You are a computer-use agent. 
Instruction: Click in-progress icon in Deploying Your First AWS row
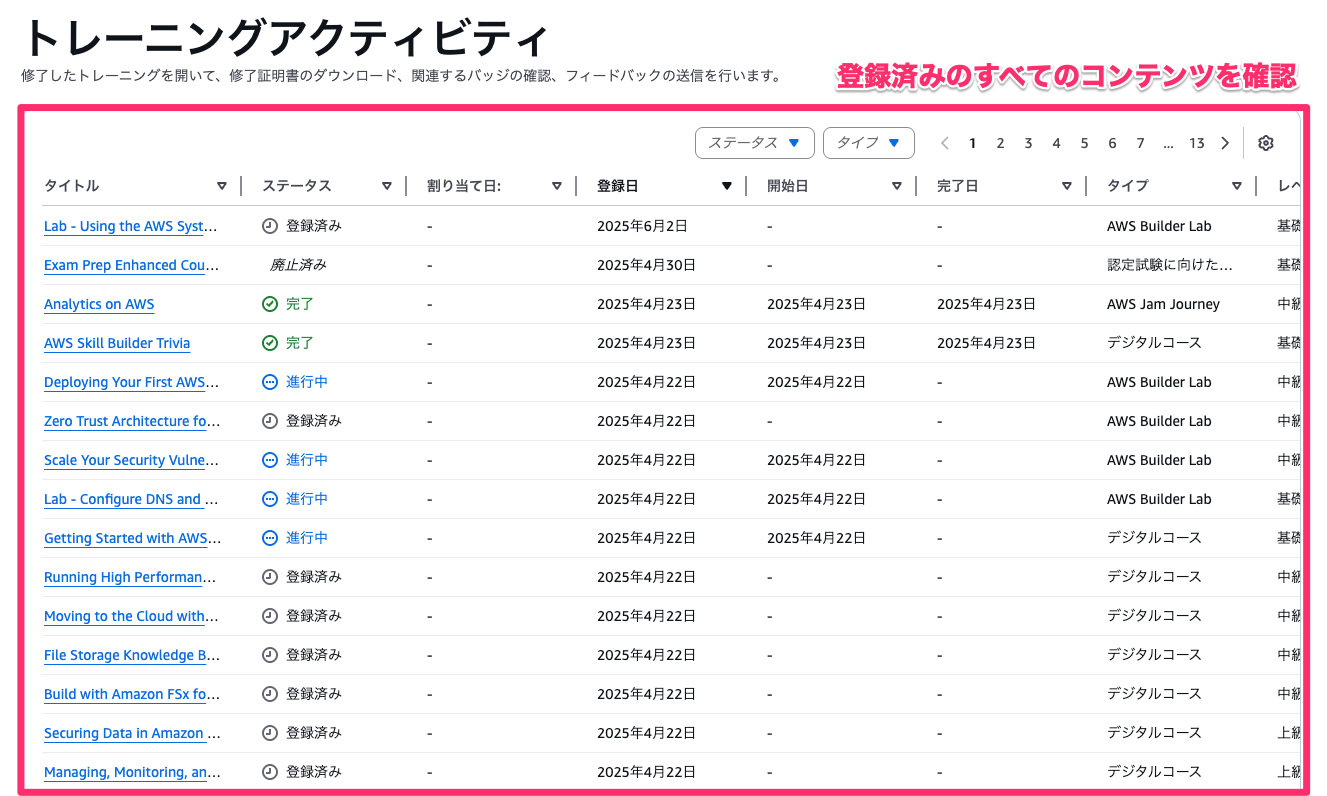[270, 382]
